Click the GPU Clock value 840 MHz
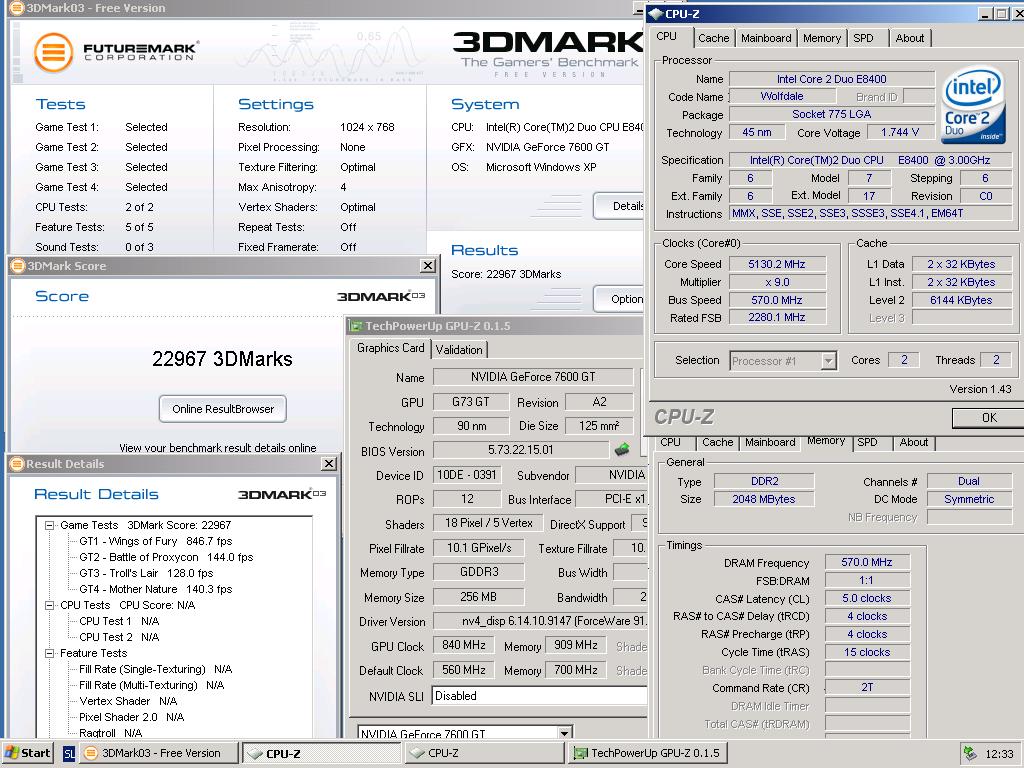The image size is (1024, 768). tap(464, 645)
